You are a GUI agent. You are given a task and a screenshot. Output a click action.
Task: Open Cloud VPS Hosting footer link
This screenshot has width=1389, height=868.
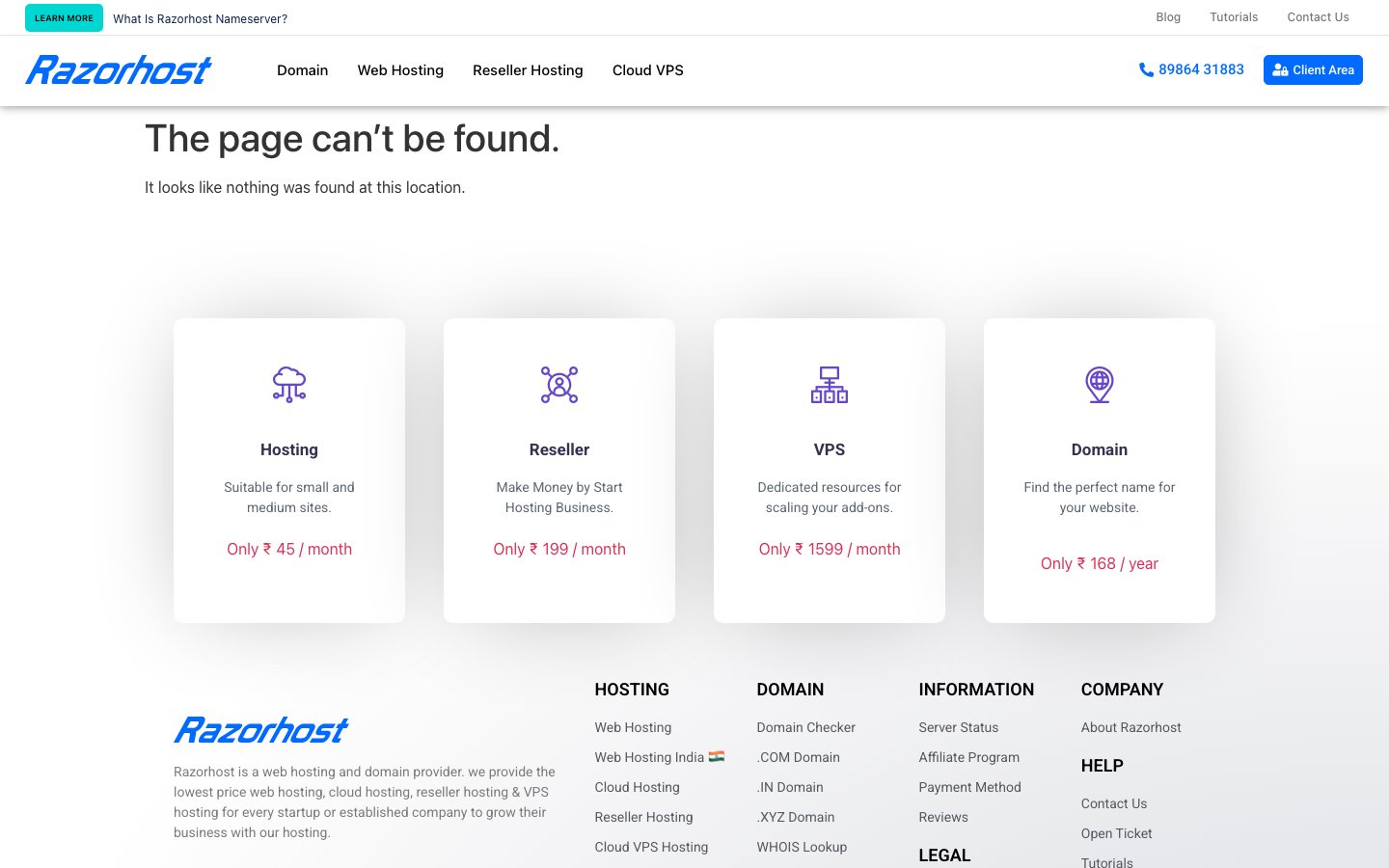(651, 847)
